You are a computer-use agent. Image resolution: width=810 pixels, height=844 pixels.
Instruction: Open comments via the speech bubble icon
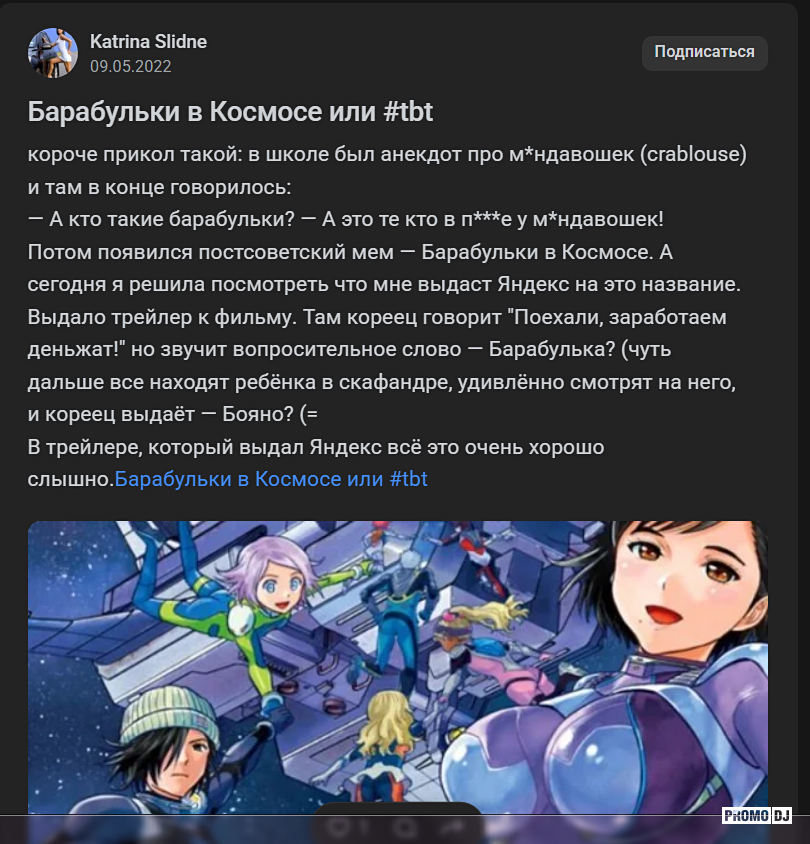[405, 826]
